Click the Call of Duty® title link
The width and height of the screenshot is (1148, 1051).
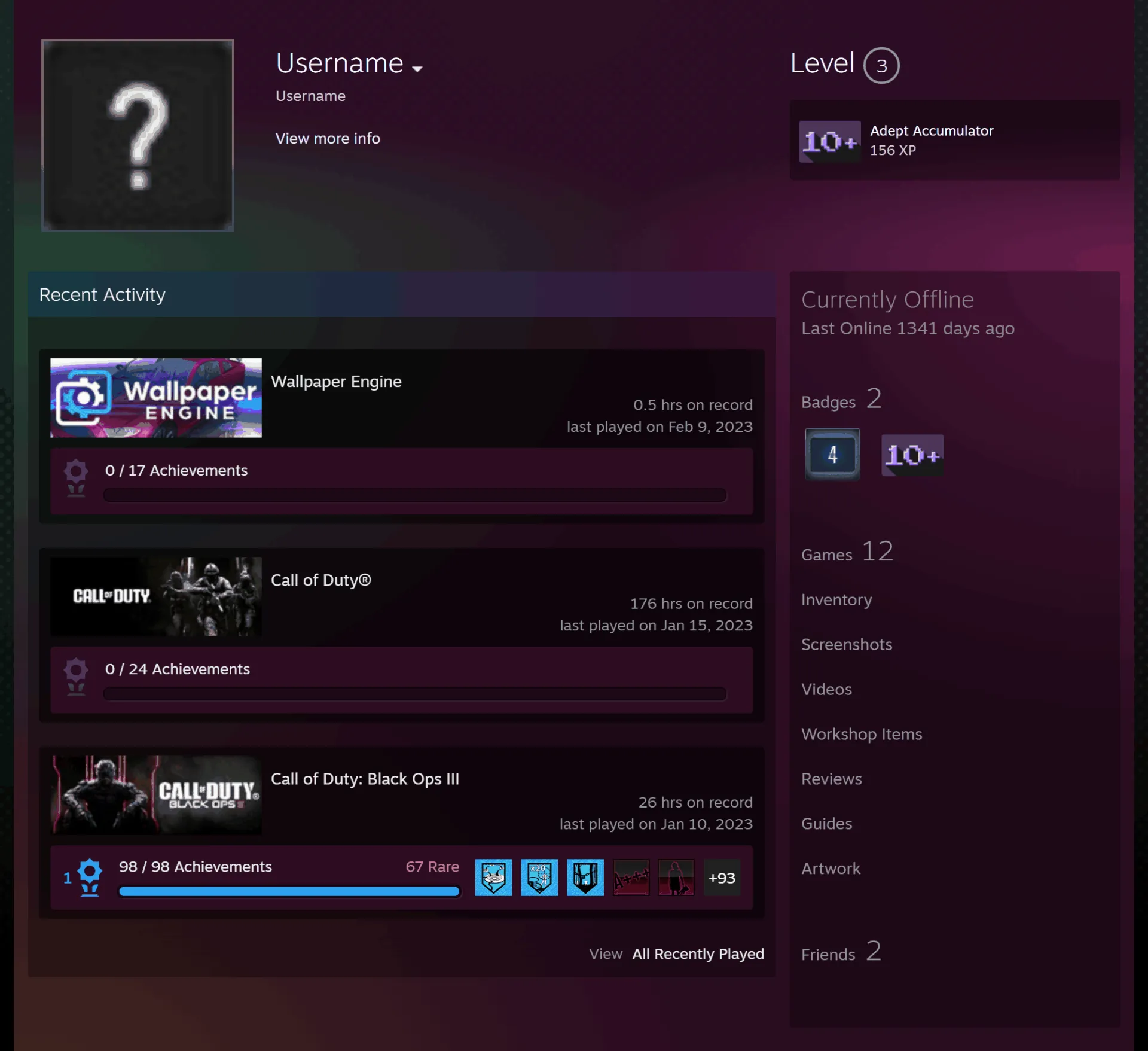click(x=321, y=580)
